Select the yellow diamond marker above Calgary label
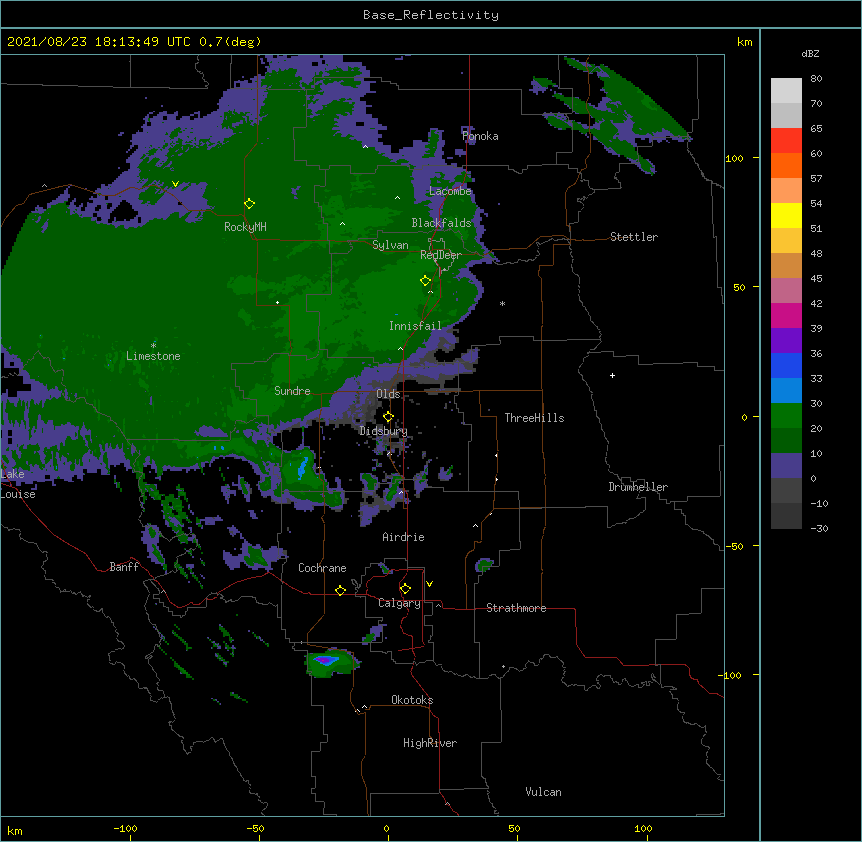 (x=405, y=589)
